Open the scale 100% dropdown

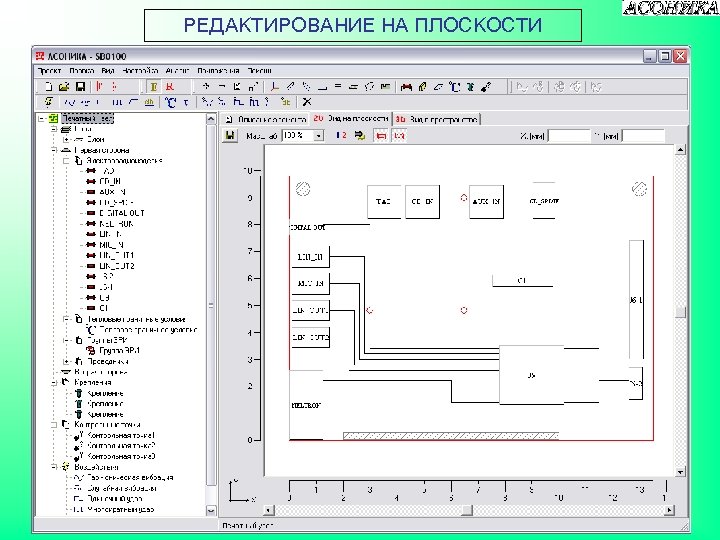pyautogui.click(x=318, y=135)
